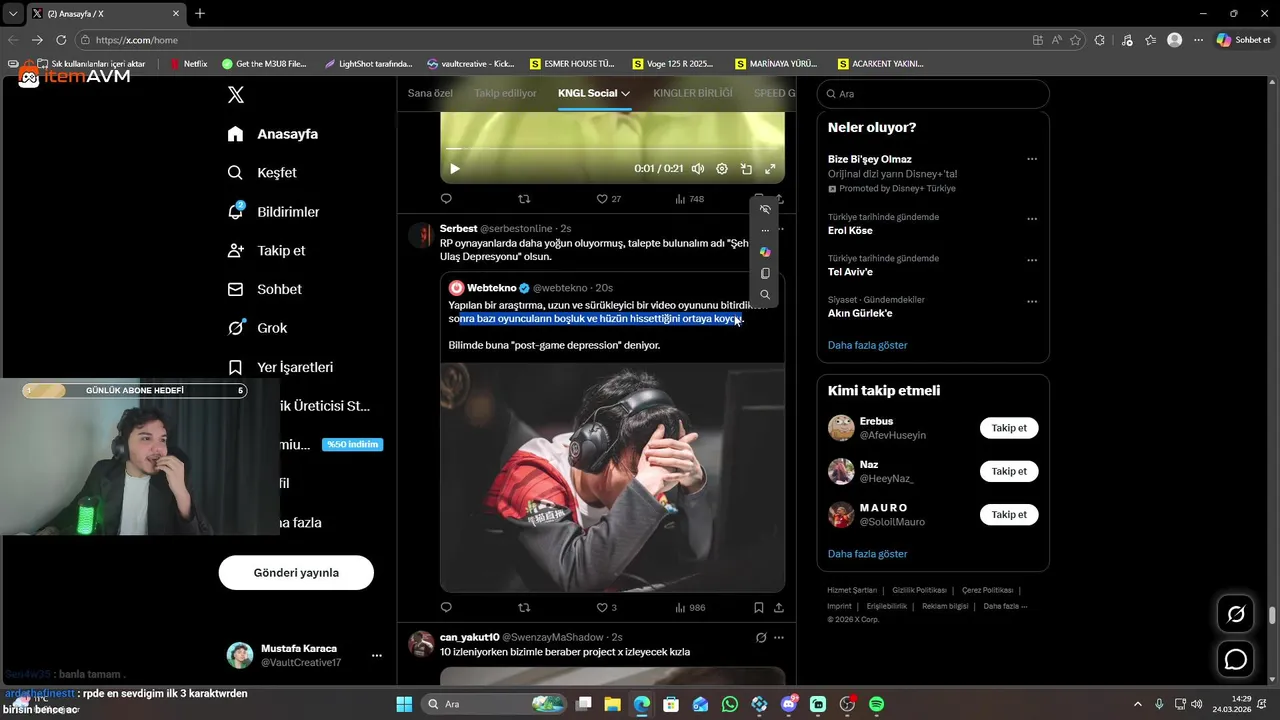Click the Ara search field on X
The image size is (1280, 720).
933,94
